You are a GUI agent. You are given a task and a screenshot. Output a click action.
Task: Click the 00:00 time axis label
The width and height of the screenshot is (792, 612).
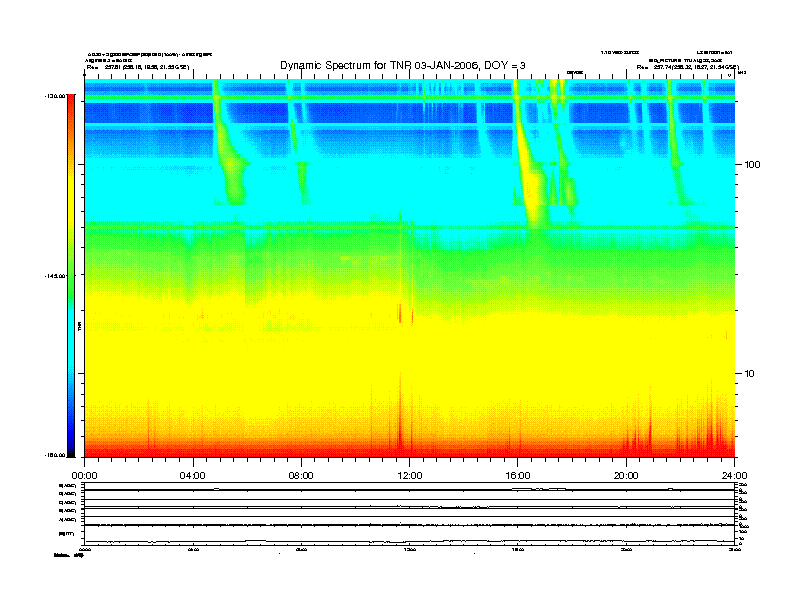point(84,476)
